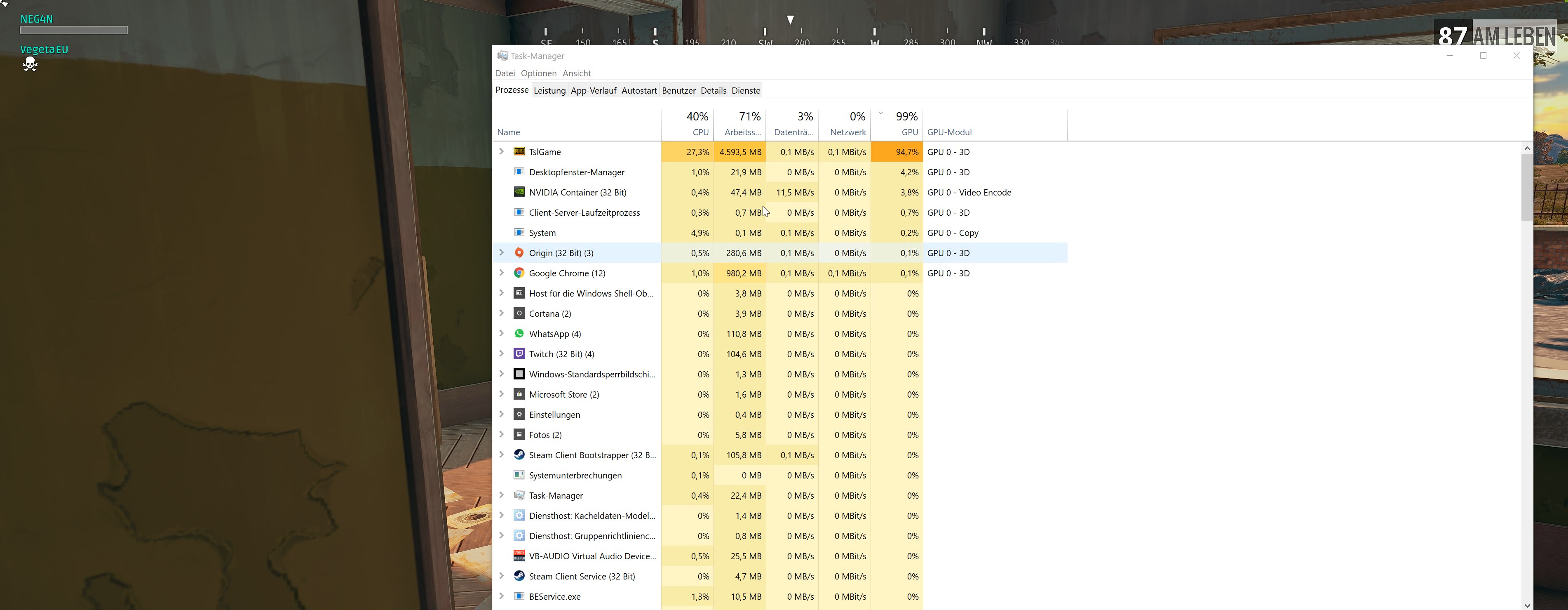Expand the Cortana (2) process group
Image resolution: width=1568 pixels, height=610 pixels.
point(502,313)
